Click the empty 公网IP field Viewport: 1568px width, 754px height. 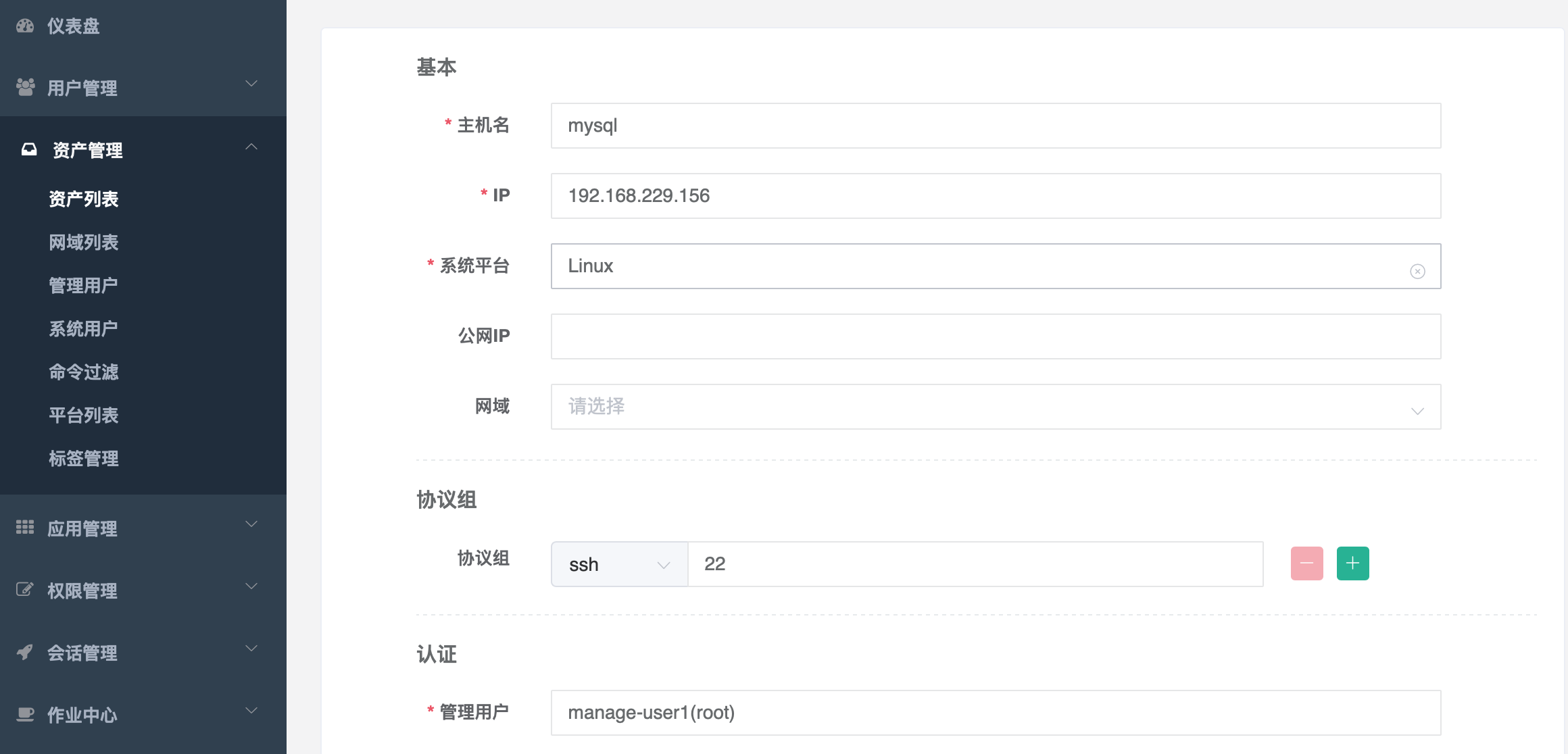click(x=996, y=336)
